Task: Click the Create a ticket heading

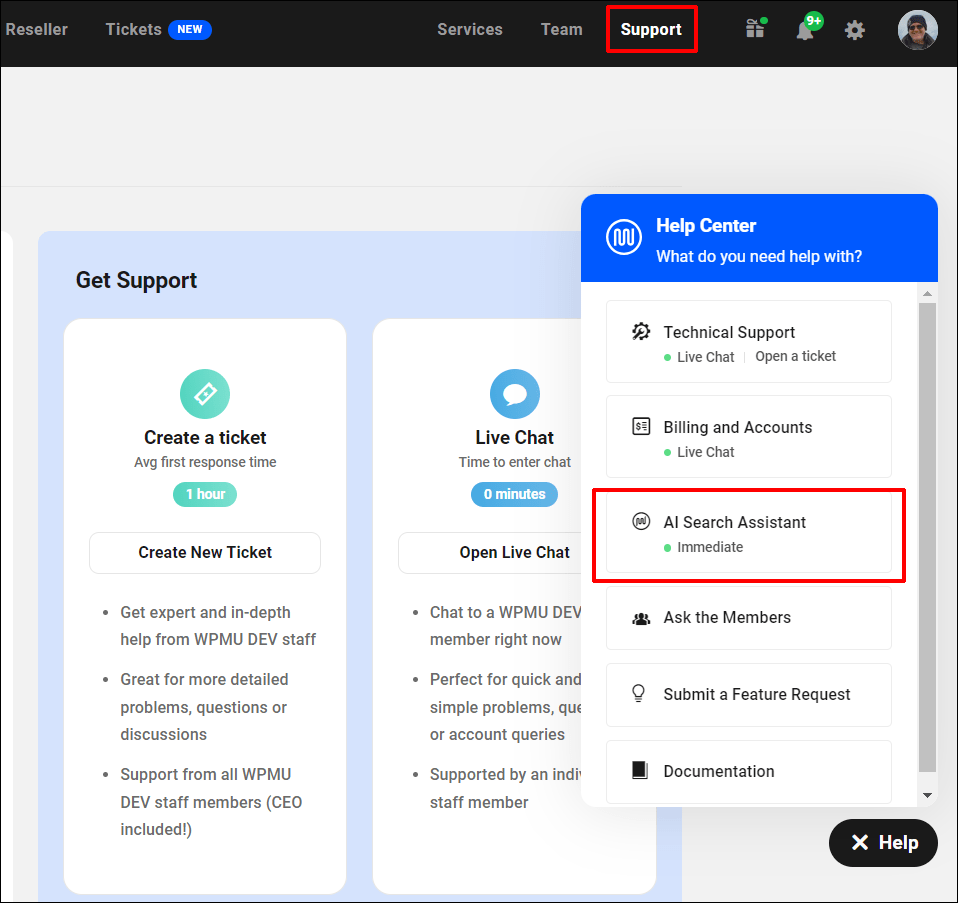Action: (205, 437)
